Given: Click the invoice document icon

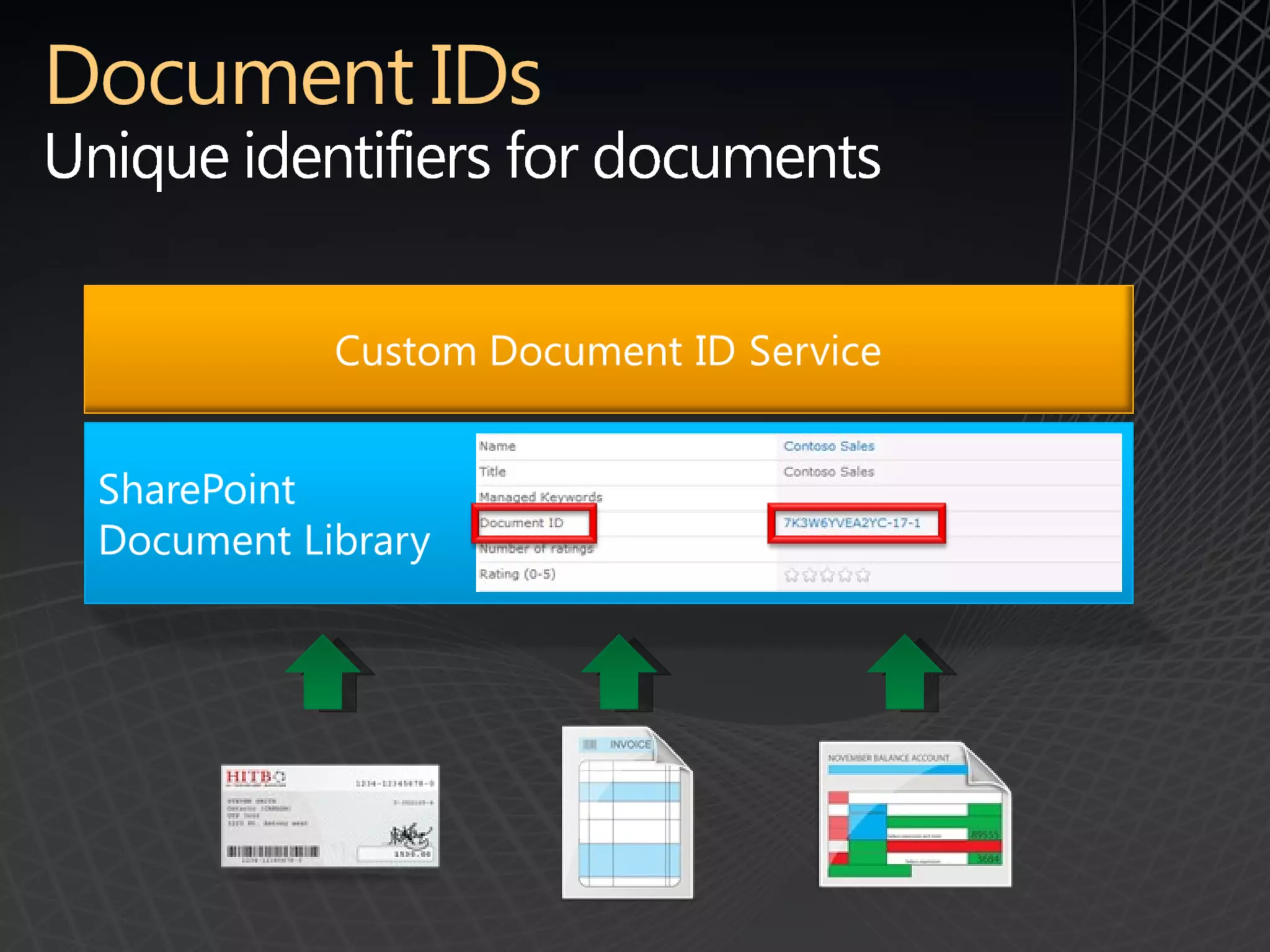Looking at the screenshot, I should click(x=626, y=813).
